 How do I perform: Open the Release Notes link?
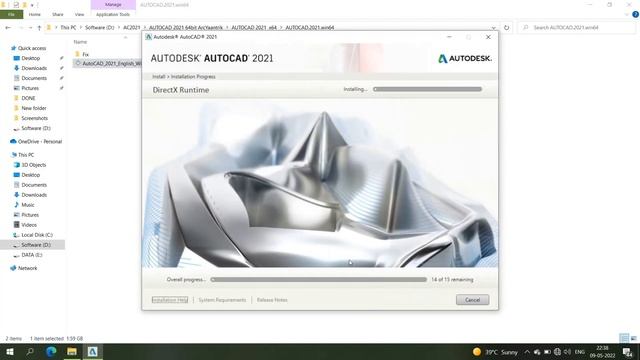272,300
